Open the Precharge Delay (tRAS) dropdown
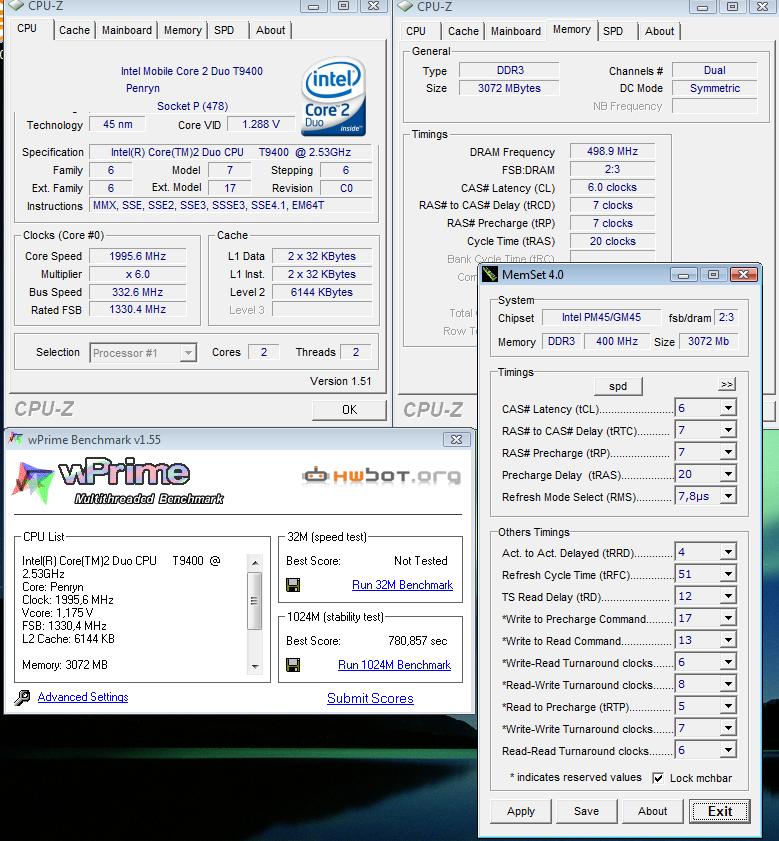The image size is (779, 841). coord(728,474)
